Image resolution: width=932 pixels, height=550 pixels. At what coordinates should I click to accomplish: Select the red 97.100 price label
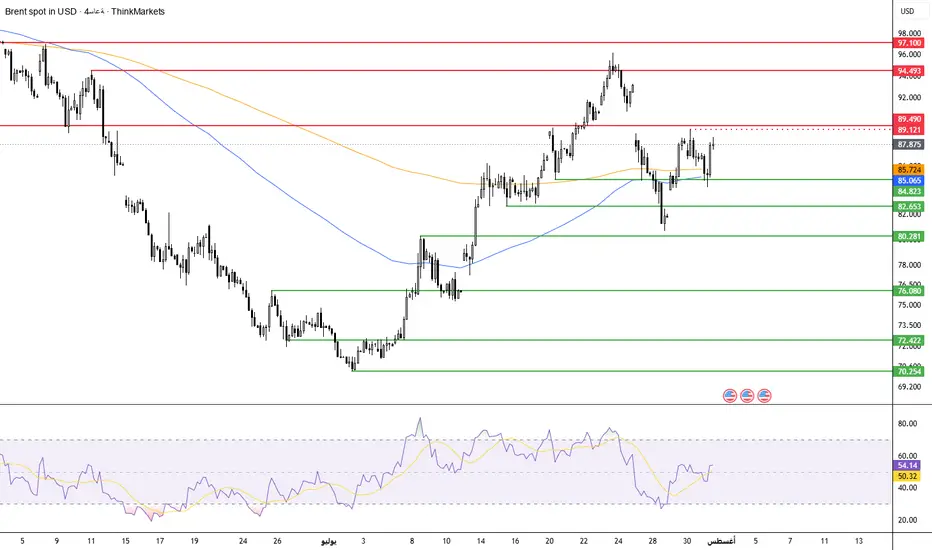click(x=909, y=43)
